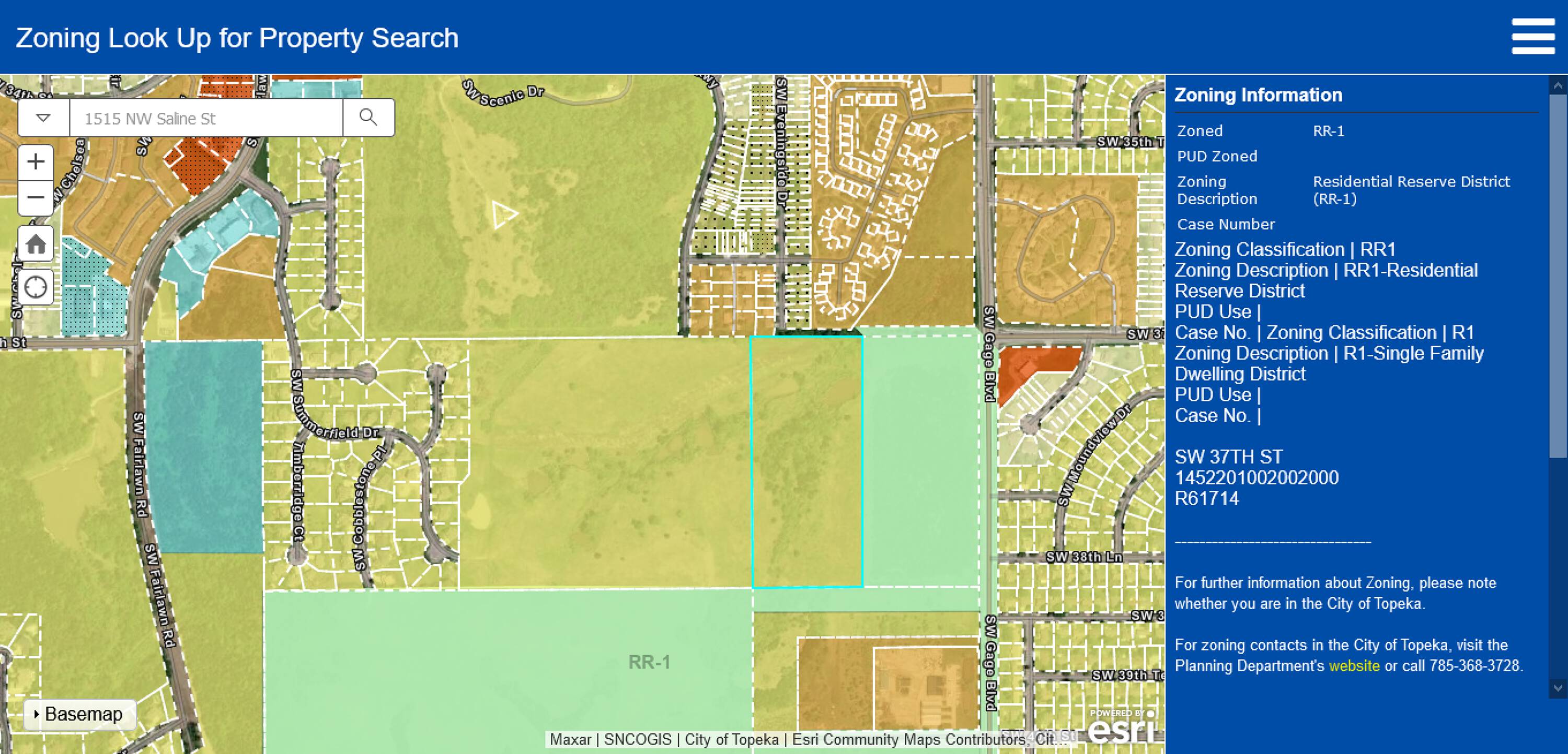Go to the default map extent (home icon)
Image resolution: width=1568 pixels, height=754 pixels.
(36, 244)
